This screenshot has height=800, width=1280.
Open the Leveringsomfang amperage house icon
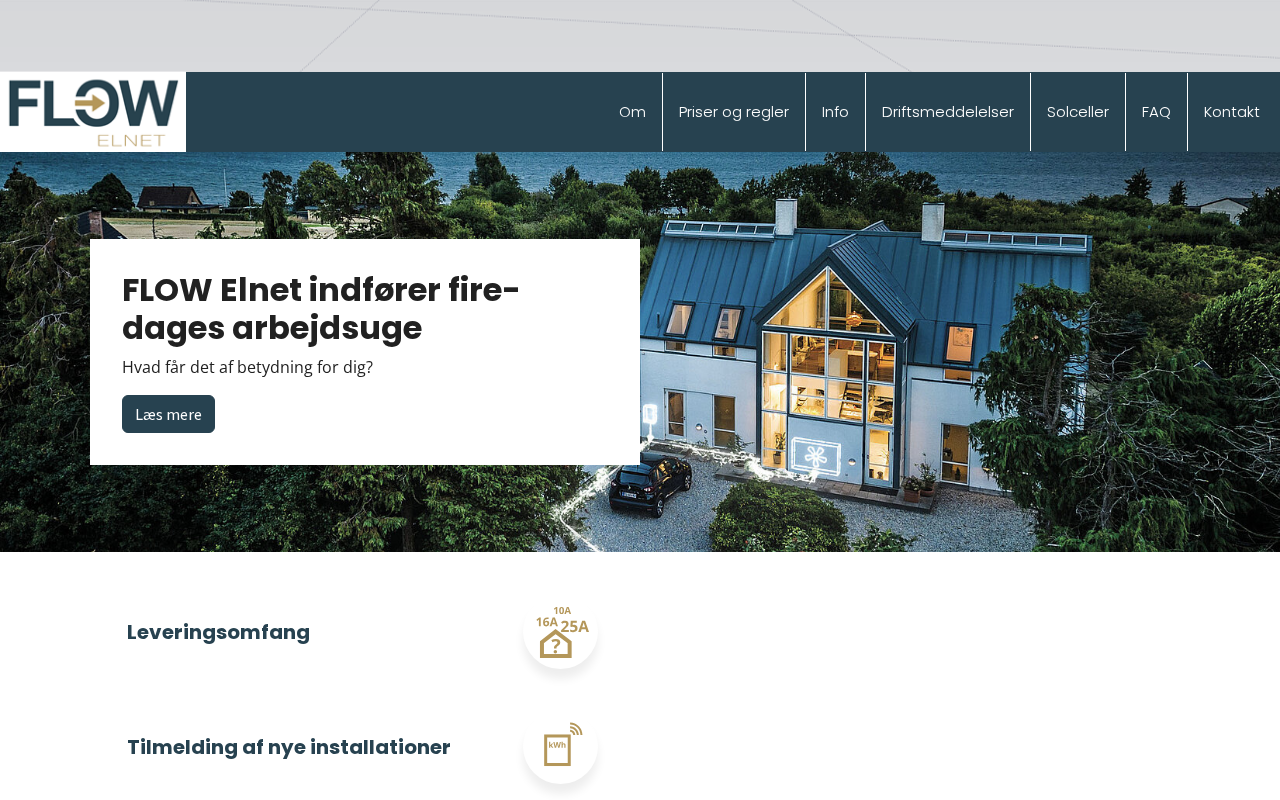coord(561,632)
